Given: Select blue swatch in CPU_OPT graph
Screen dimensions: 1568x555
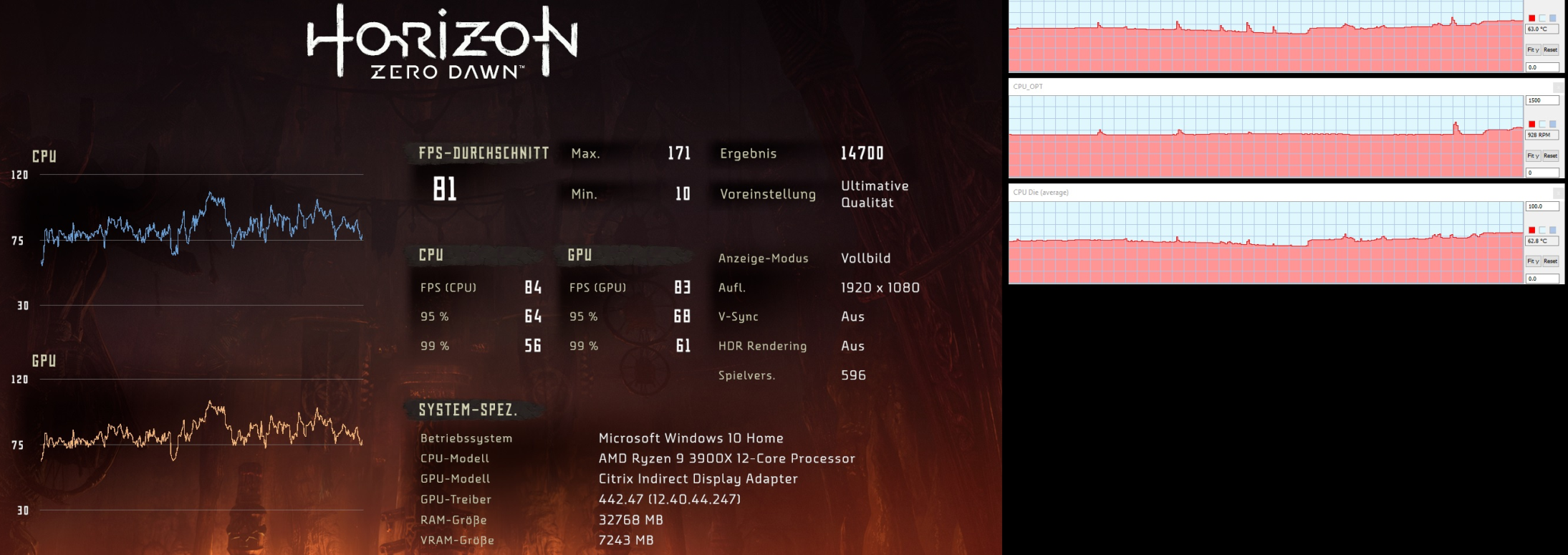Looking at the screenshot, I should tap(1552, 124).
